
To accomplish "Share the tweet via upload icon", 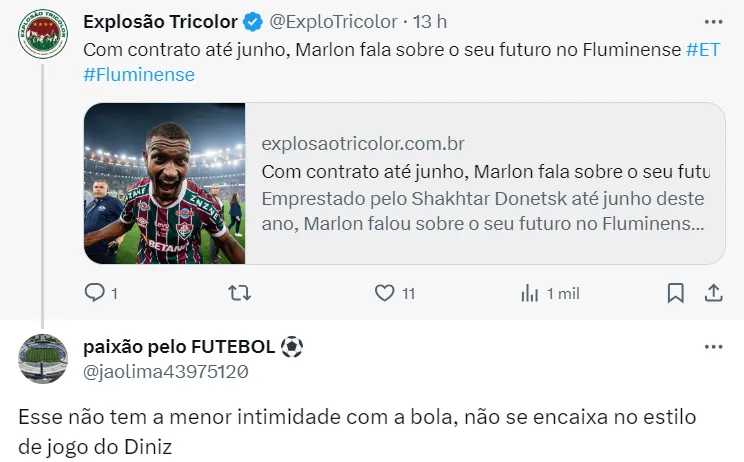I will pyautogui.click(x=713, y=293).
